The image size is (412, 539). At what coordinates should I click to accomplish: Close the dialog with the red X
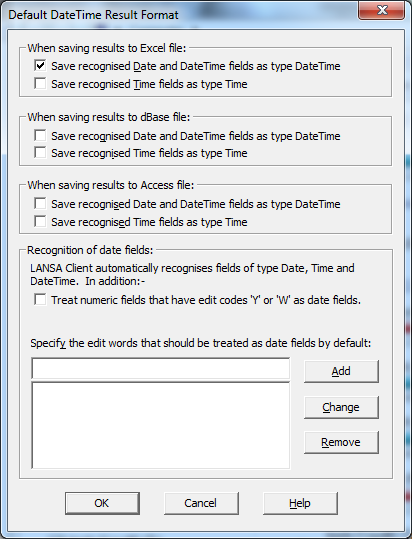[381, 11]
